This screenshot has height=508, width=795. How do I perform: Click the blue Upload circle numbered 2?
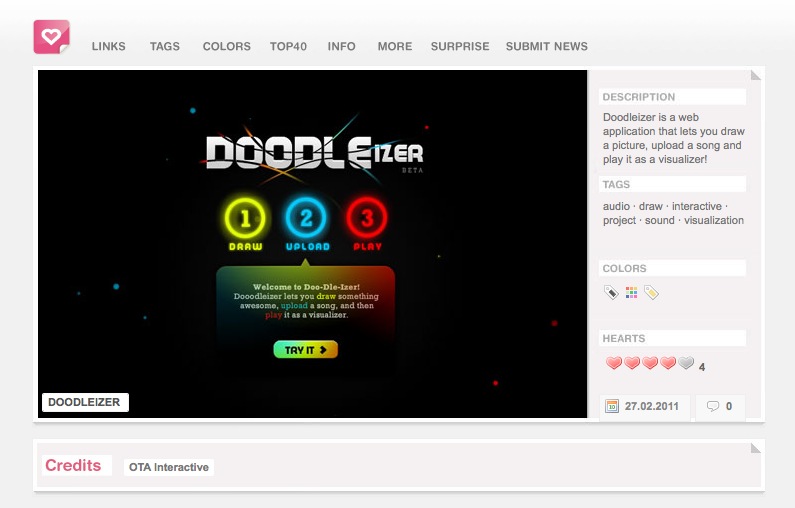306,218
